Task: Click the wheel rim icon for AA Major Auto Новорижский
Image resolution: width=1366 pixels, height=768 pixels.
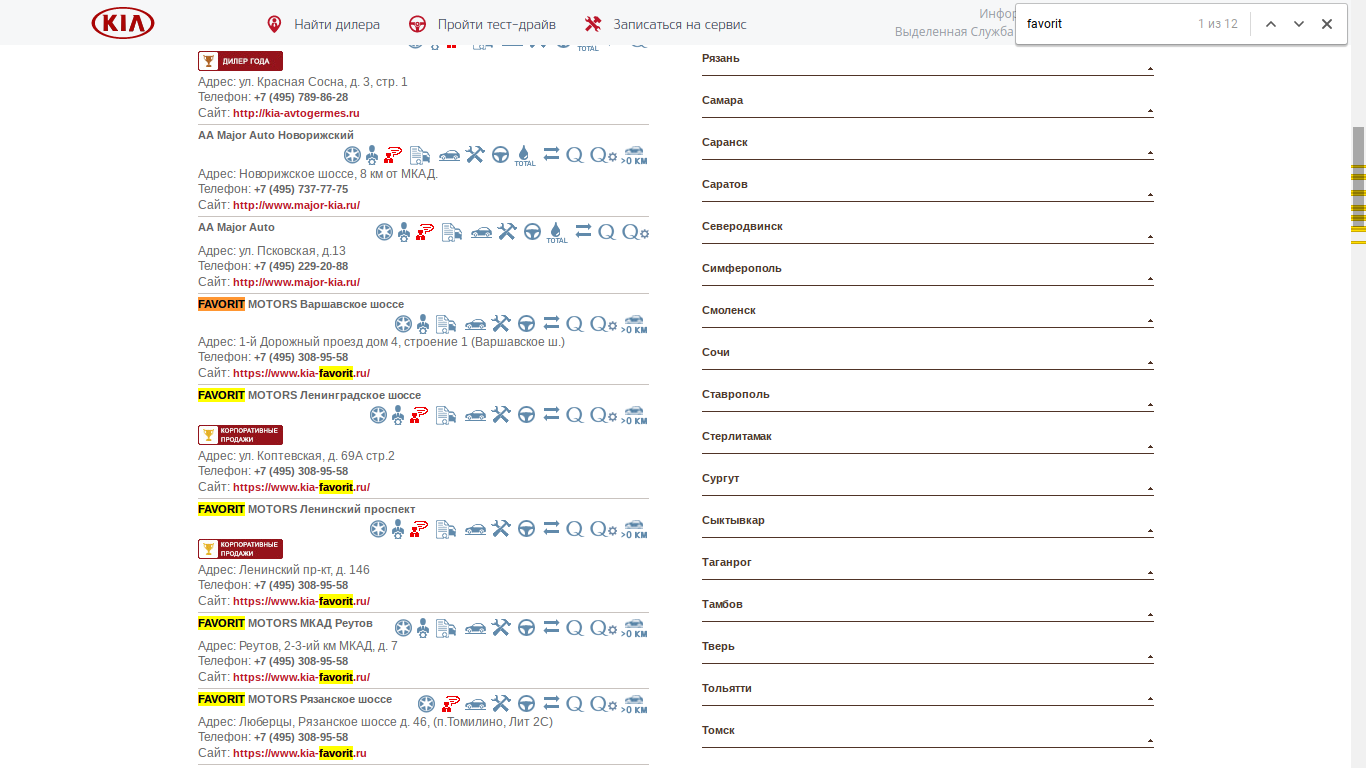Action: [352, 155]
